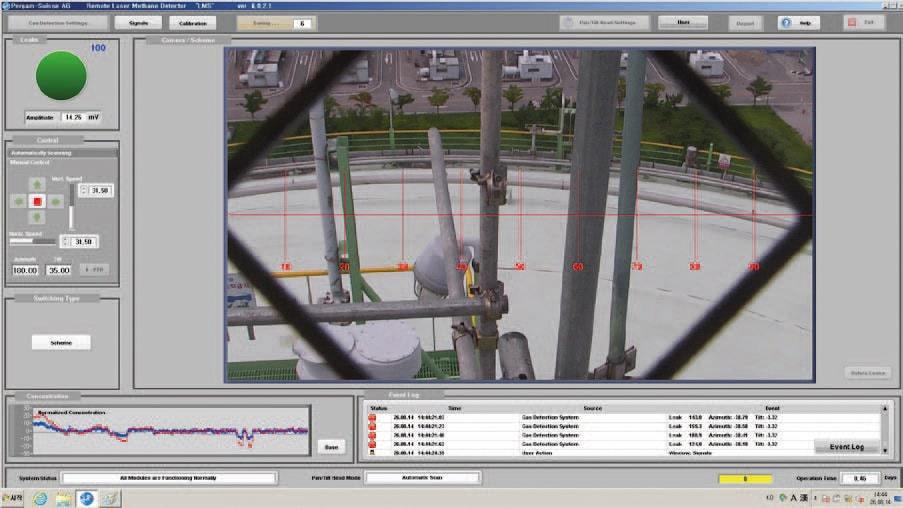Click the Scheme button

tap(61, 343)
